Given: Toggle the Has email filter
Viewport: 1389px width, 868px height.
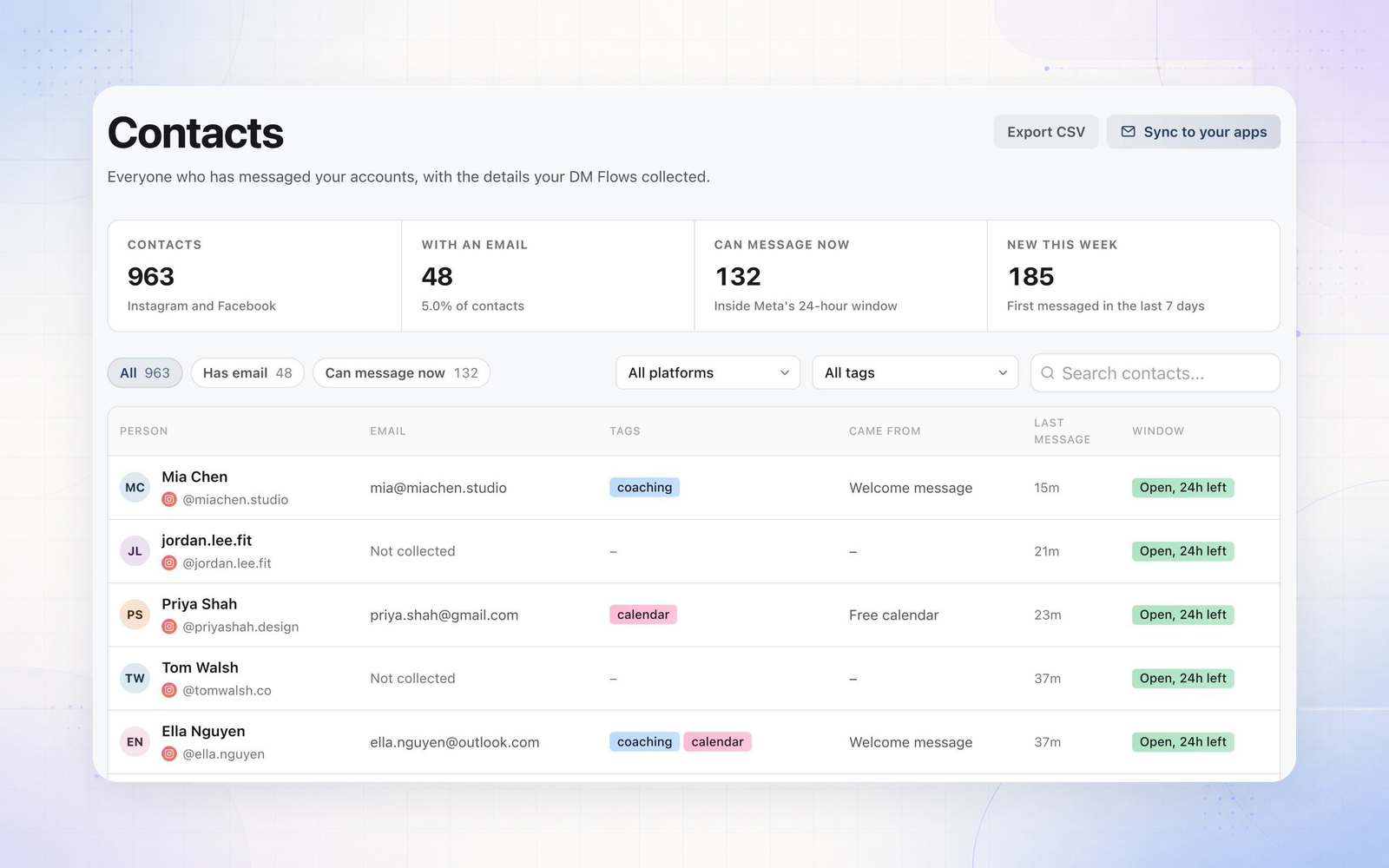Looking at the screenshot, I should (x=247, y=373).
